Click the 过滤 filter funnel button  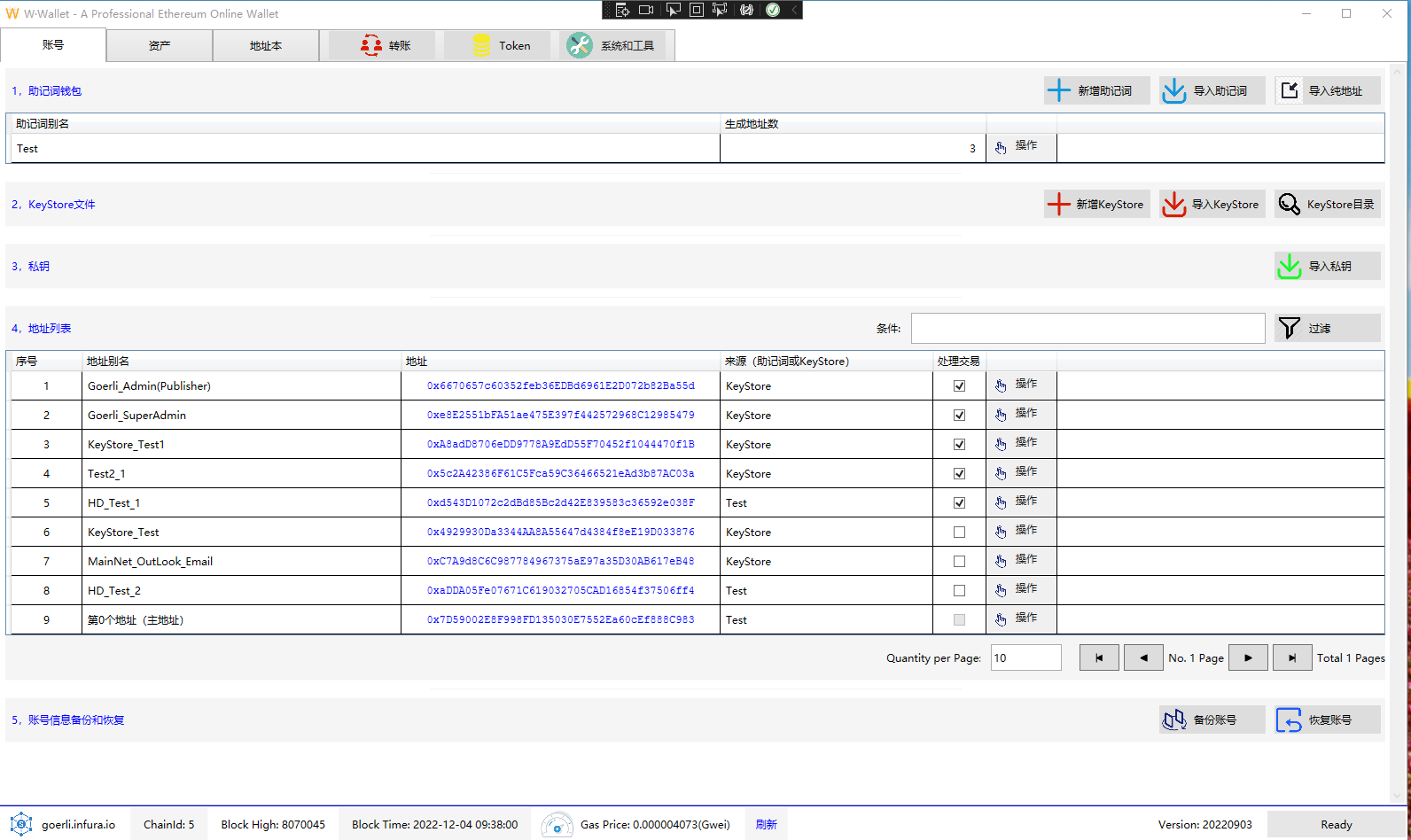[x=1328, y=328]
